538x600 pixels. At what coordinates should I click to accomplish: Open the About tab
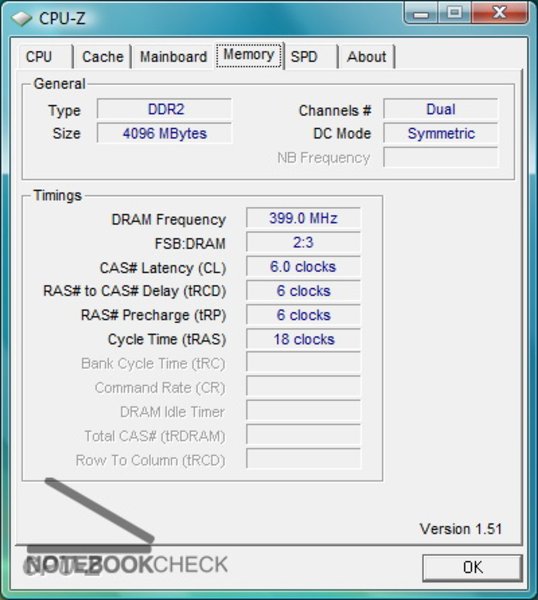pos(367,57)
